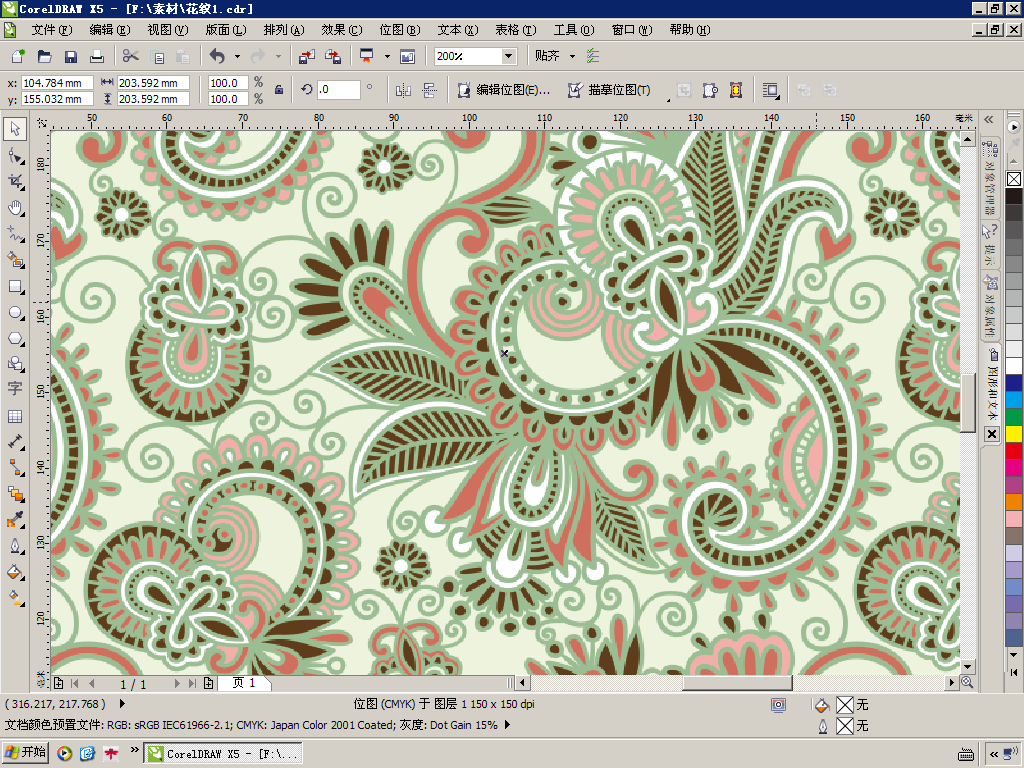
Task: Click the 描摹位图(T) button
Action: (x=609, y=90)
